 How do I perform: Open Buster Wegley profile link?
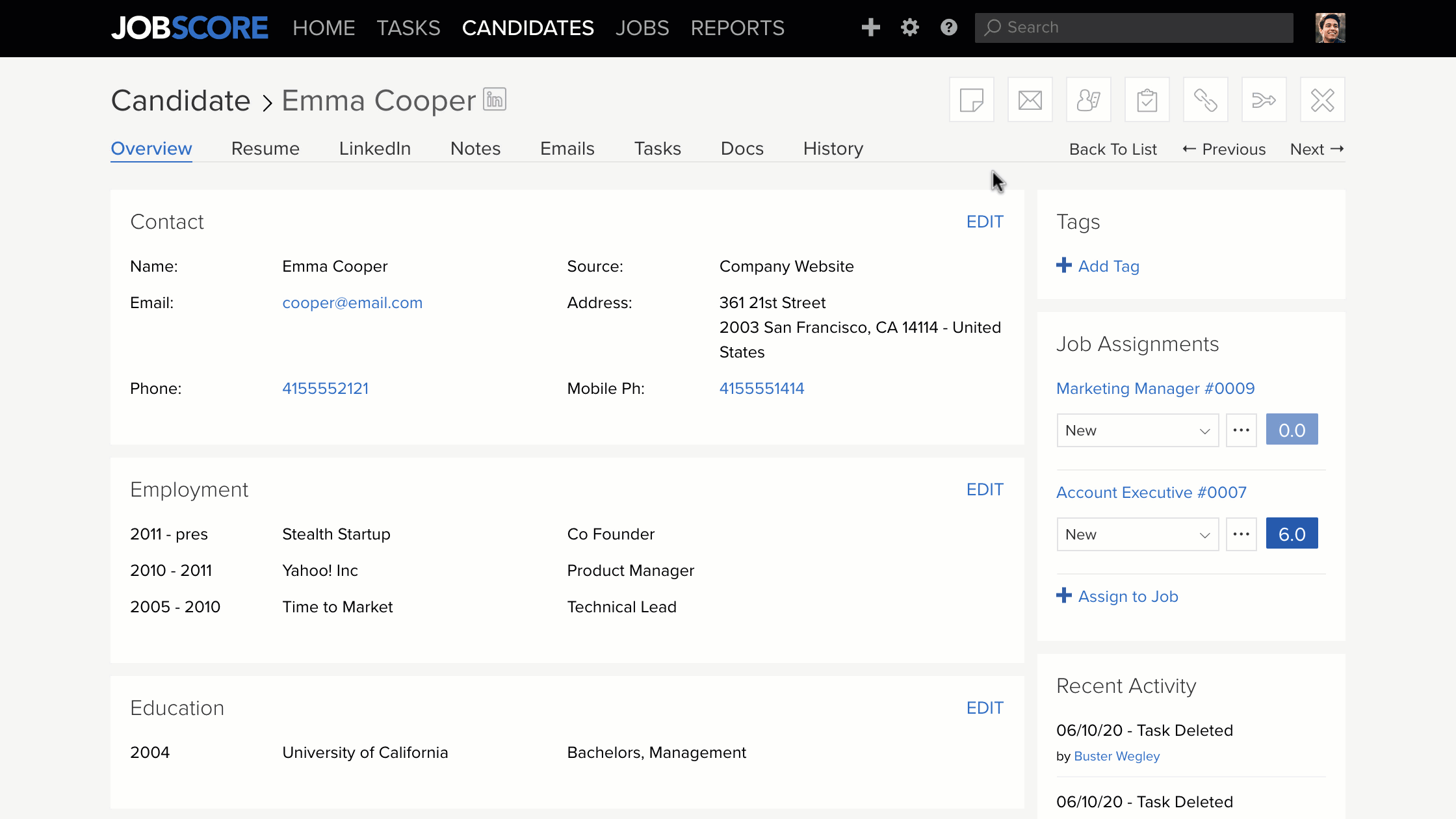point(1117,756)
